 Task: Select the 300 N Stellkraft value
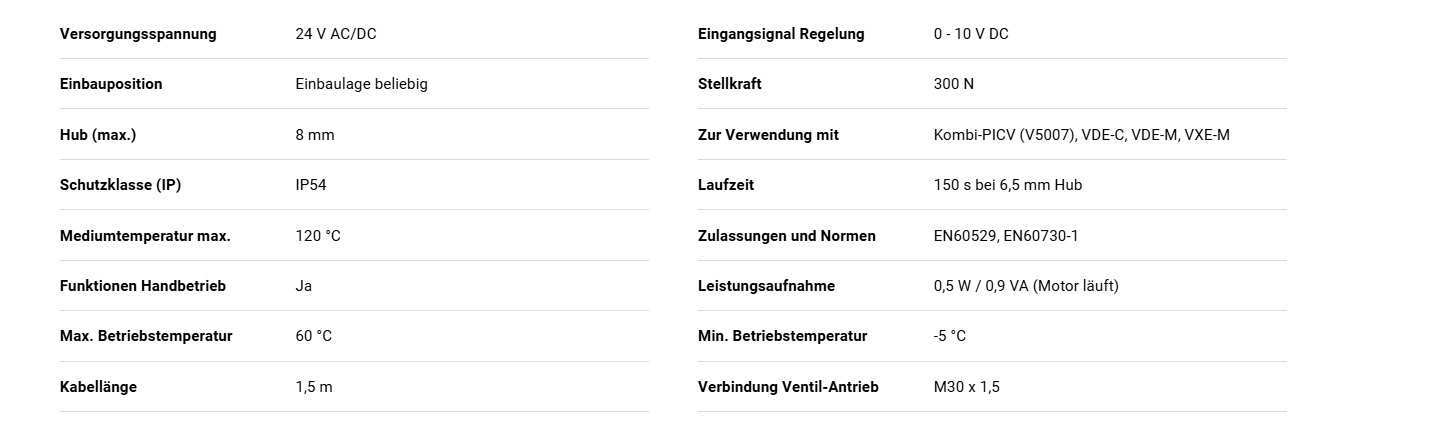point(954,84)
